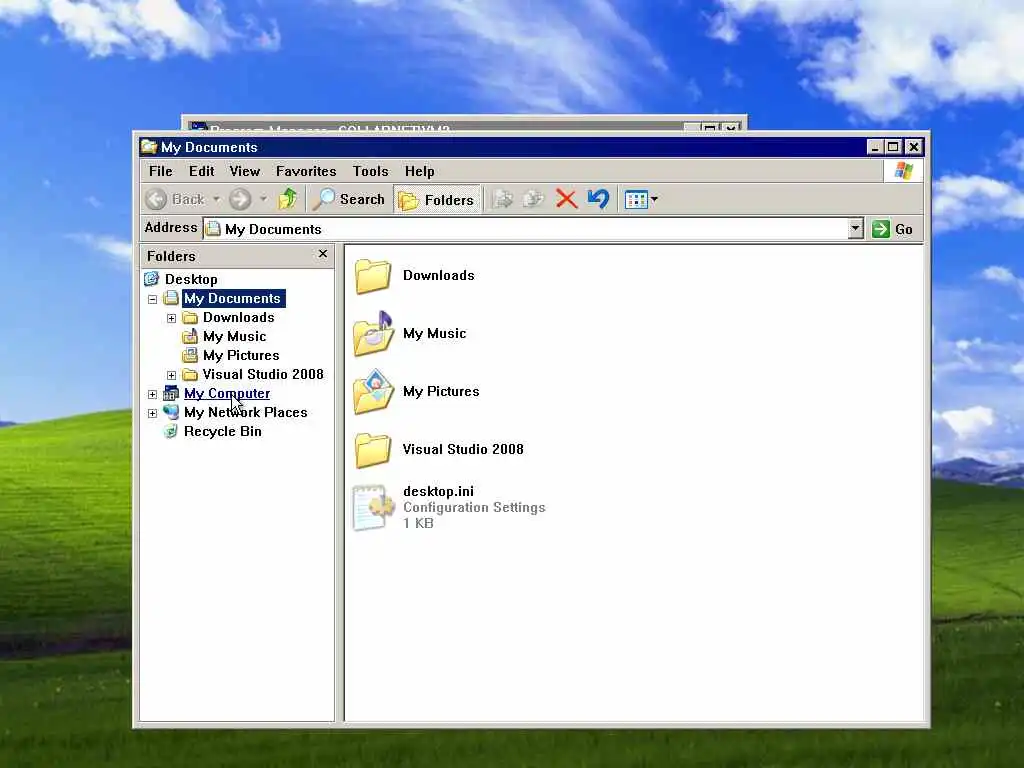Click the Forward arrow toolbar button
The image size is (1024, 768).
(x=240, y=199)
